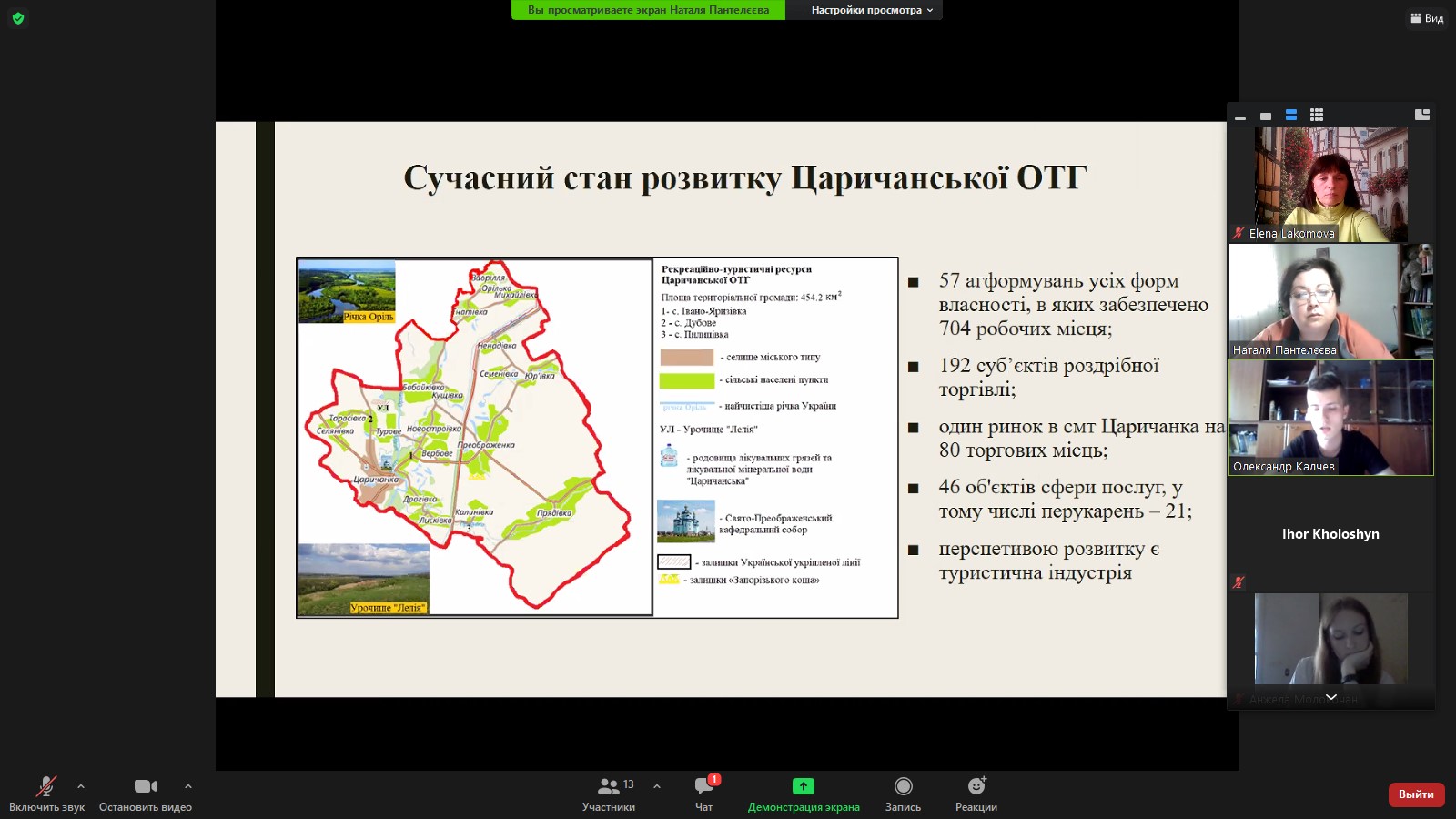Open Участники participants panel
The image size is (1456, 819).
point(609,794)
